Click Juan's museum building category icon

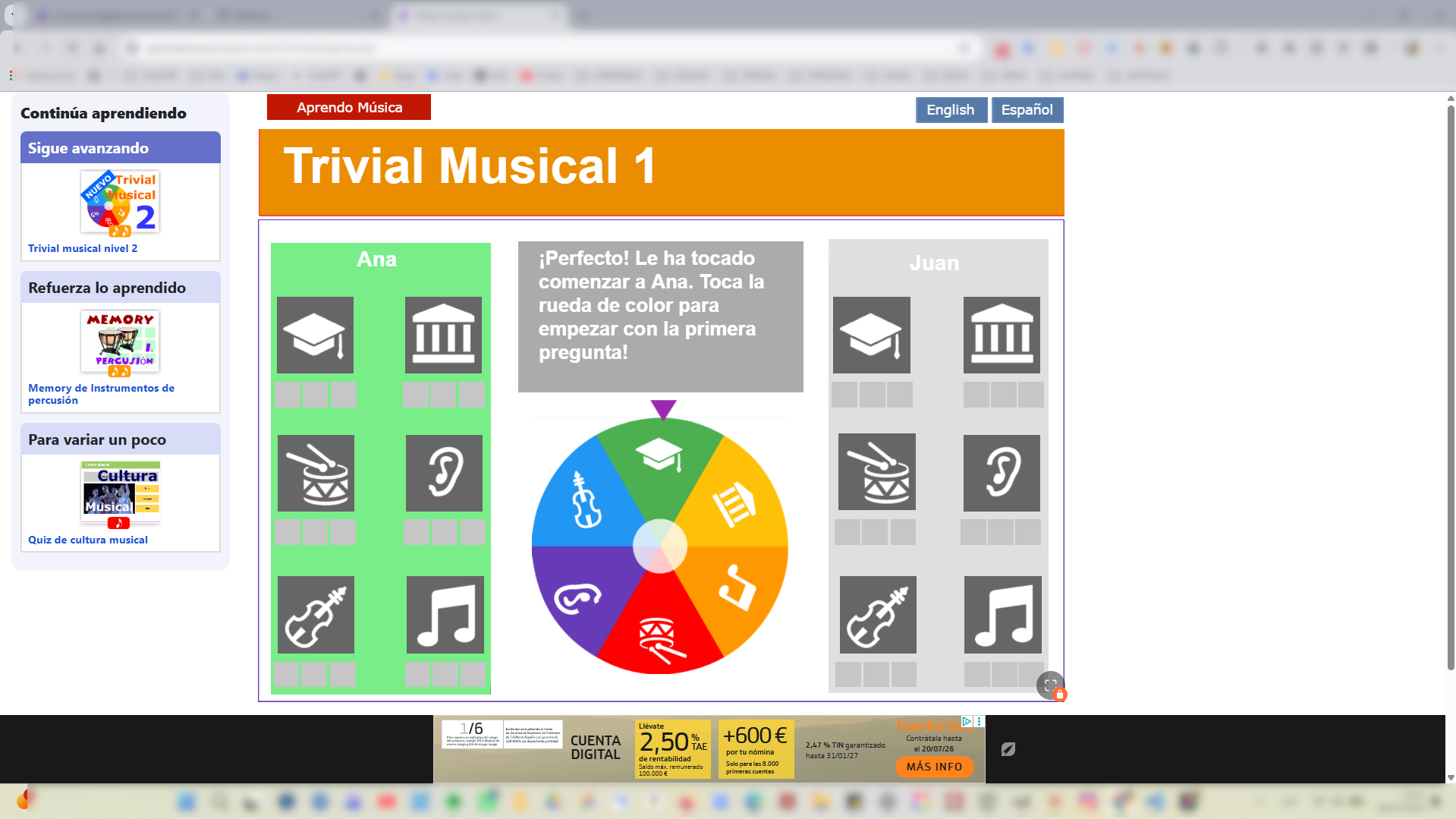pyautogui.click(x=1002, y=335)
